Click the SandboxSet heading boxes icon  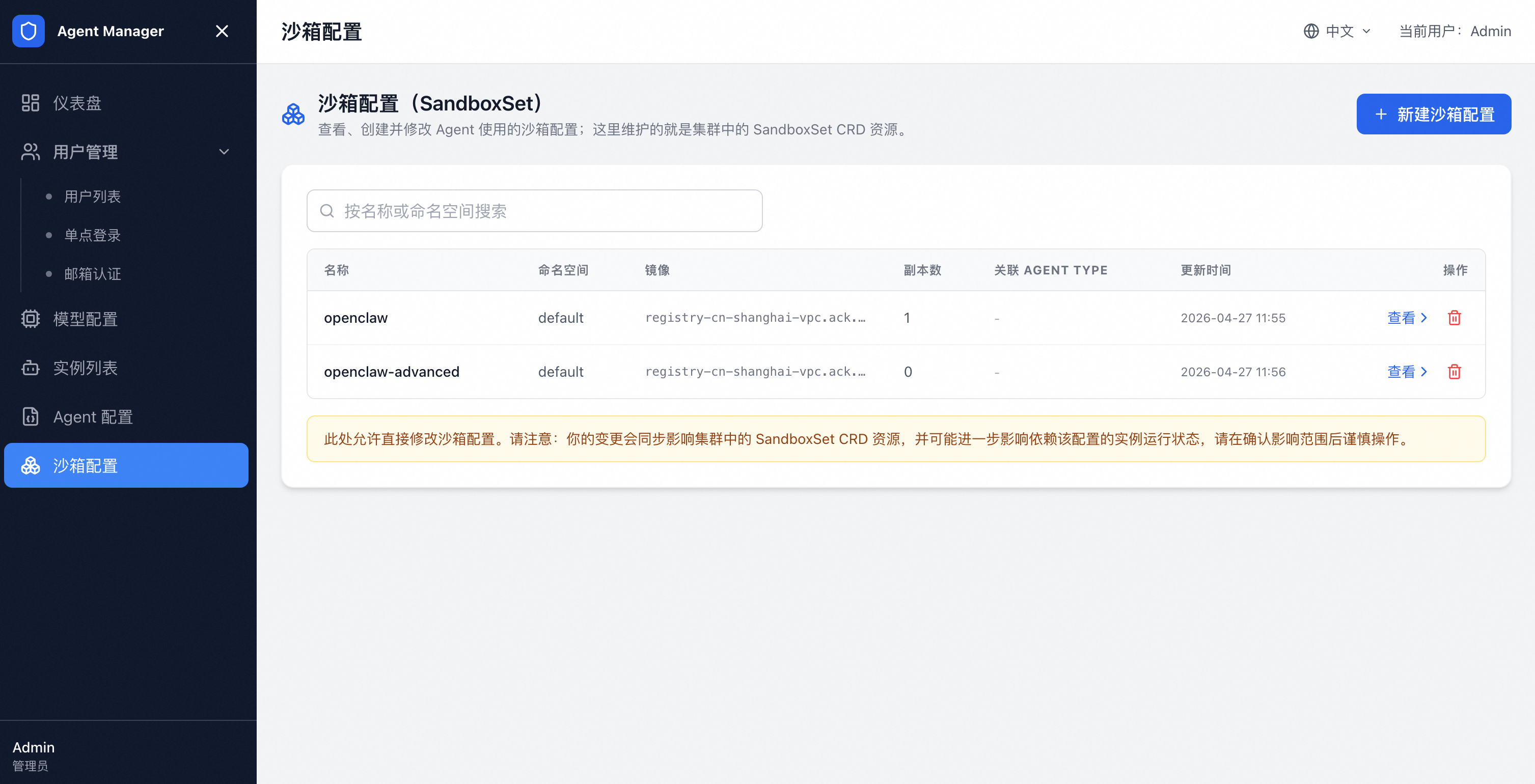pyautogui.click(x=293, y=114)
